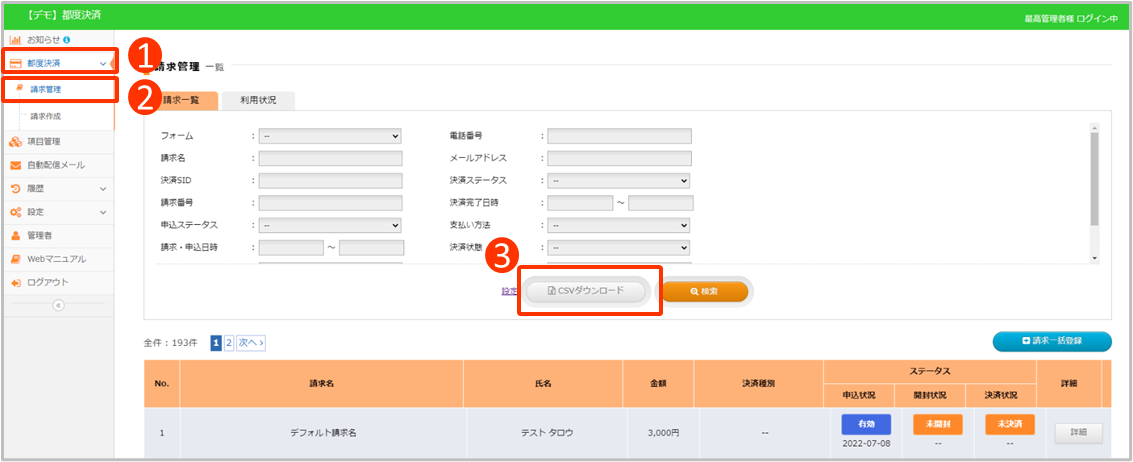
Task: Click the ログアウト exit icon
Action: (16, 283)
